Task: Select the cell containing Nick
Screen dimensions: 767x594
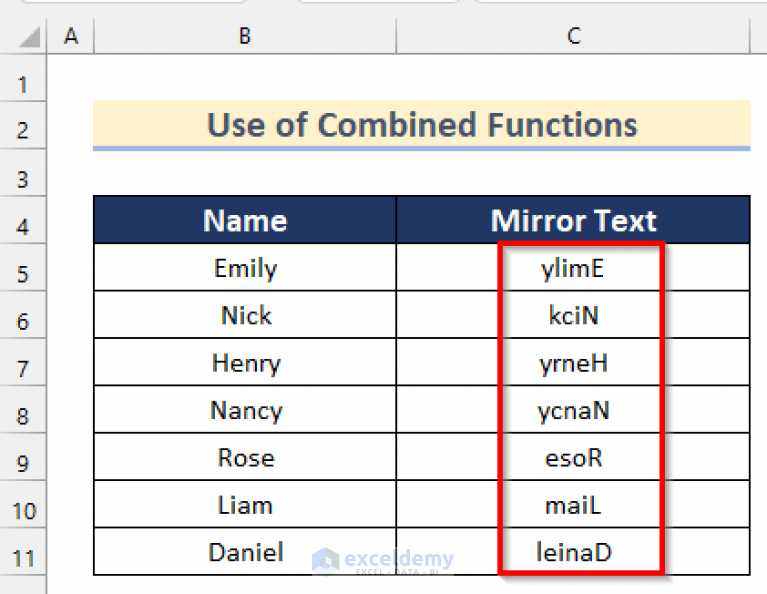Action: 245,315
